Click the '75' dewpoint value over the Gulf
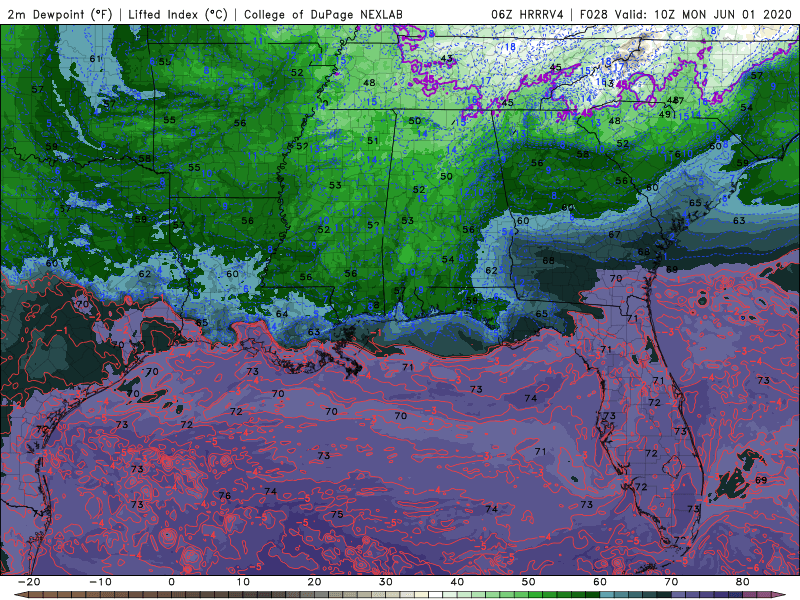Screen dimensions: 800x600 [x=337, y=514]
